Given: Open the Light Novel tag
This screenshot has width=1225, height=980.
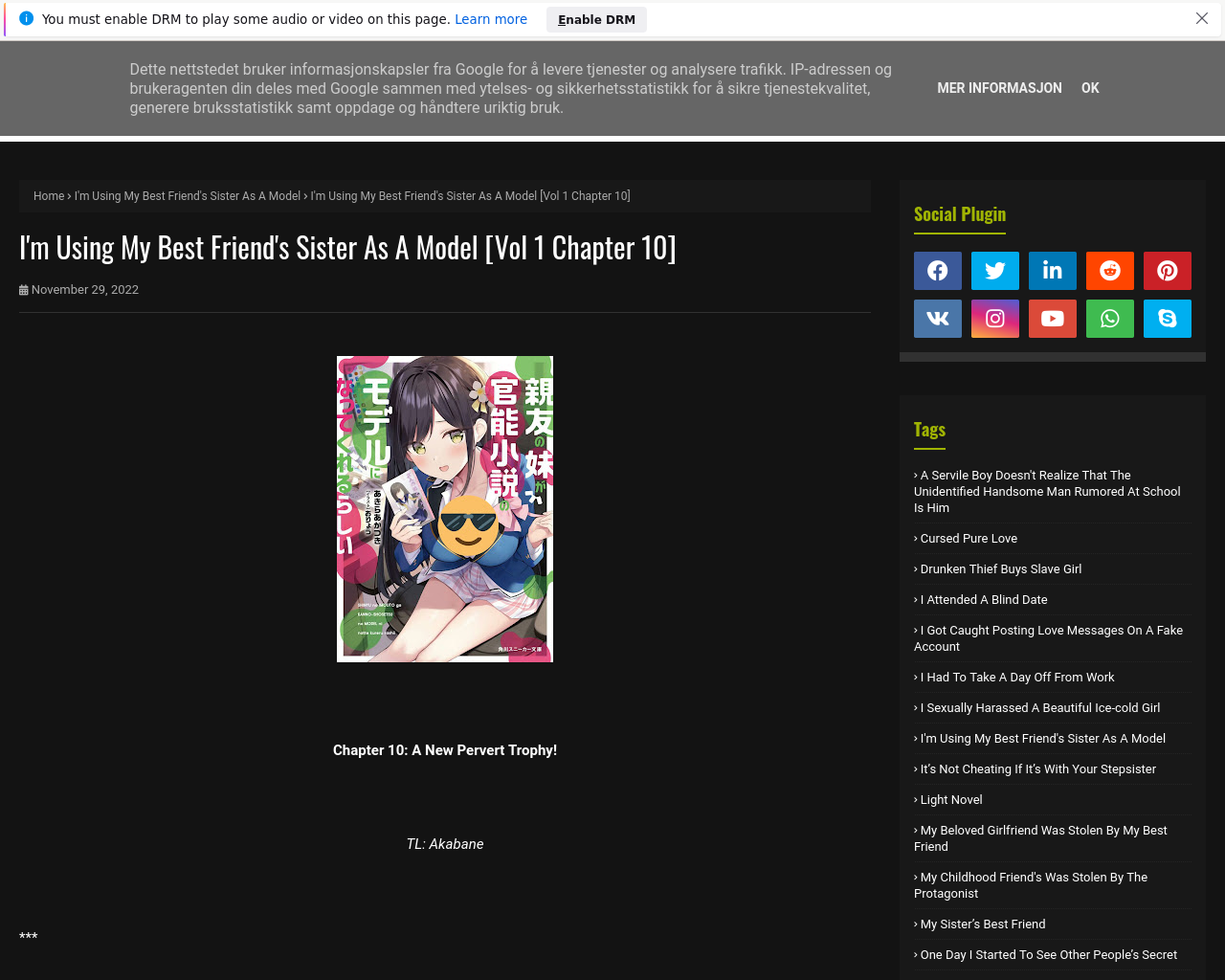Looking at the screenshot, I should pos(948,800).
